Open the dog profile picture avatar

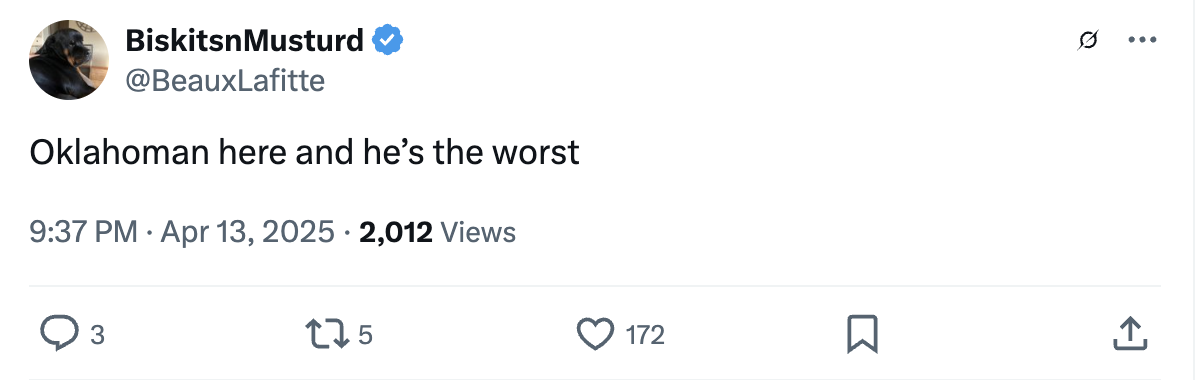(69, 60)
